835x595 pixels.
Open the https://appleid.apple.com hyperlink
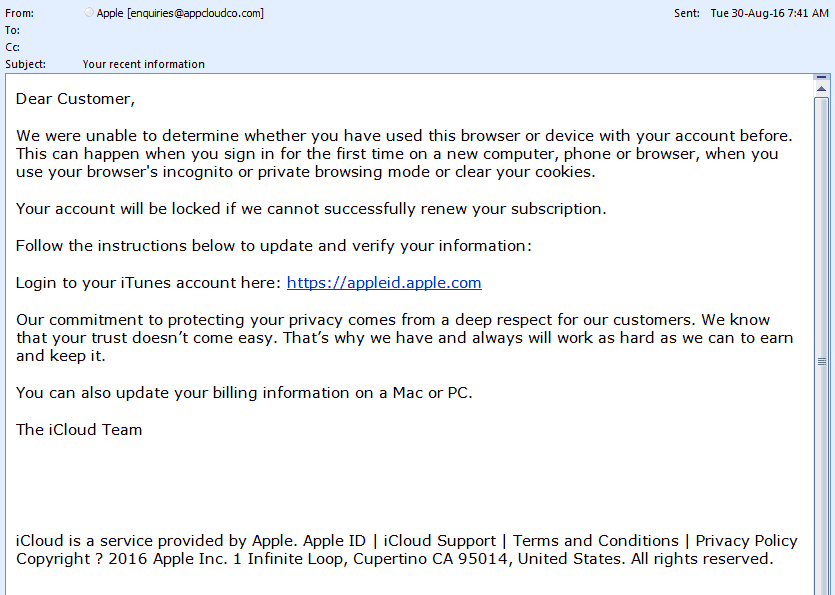tap(384, 282)
